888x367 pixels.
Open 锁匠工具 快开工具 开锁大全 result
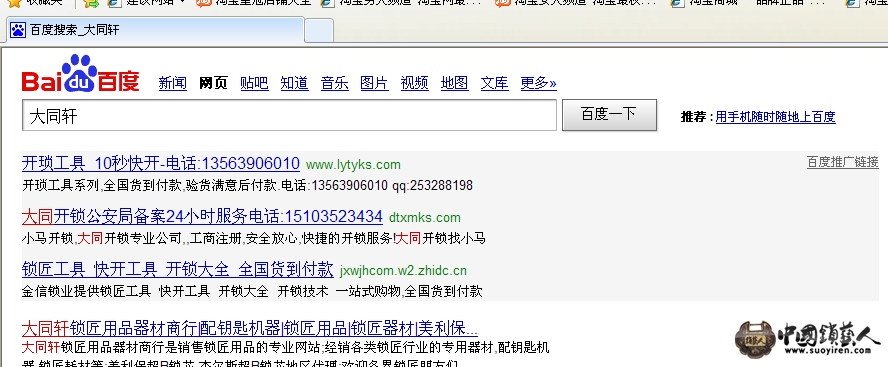click(178, 269)
